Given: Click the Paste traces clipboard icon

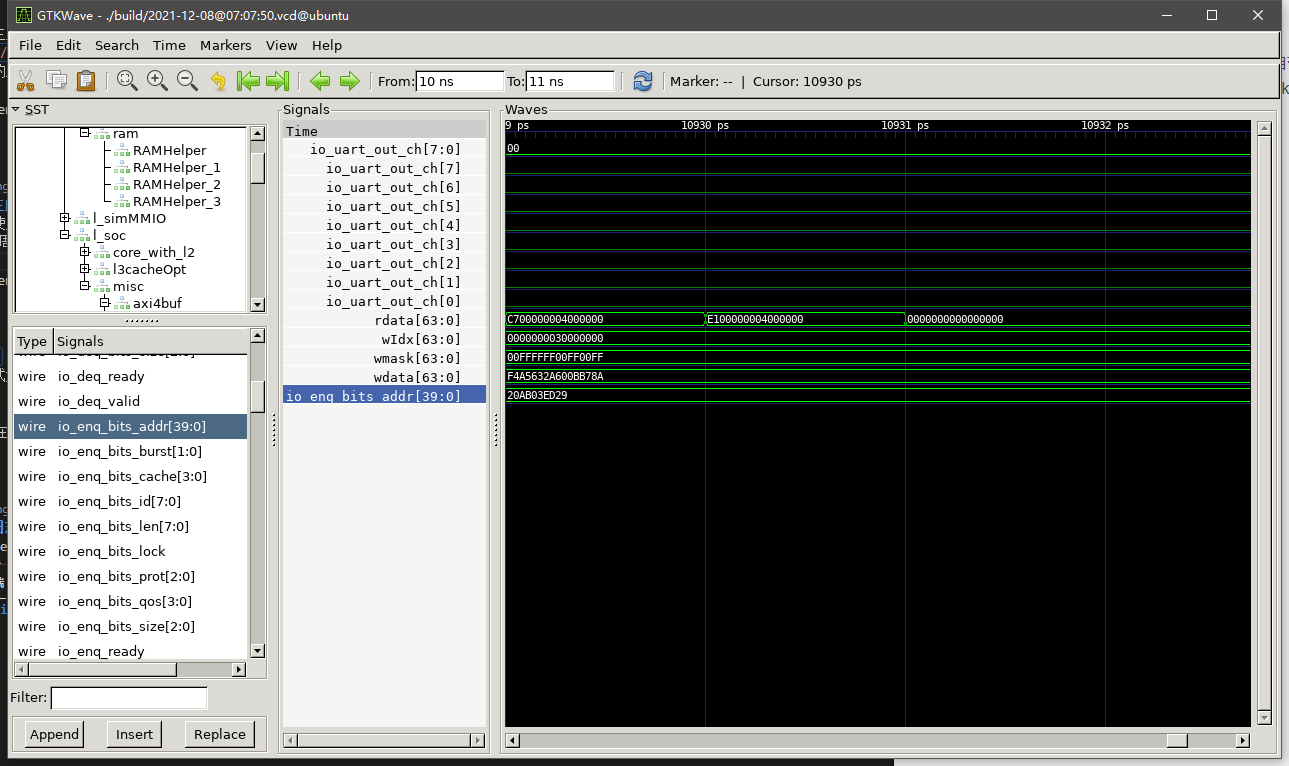Looking at the screenshot, I should point(86,81).
